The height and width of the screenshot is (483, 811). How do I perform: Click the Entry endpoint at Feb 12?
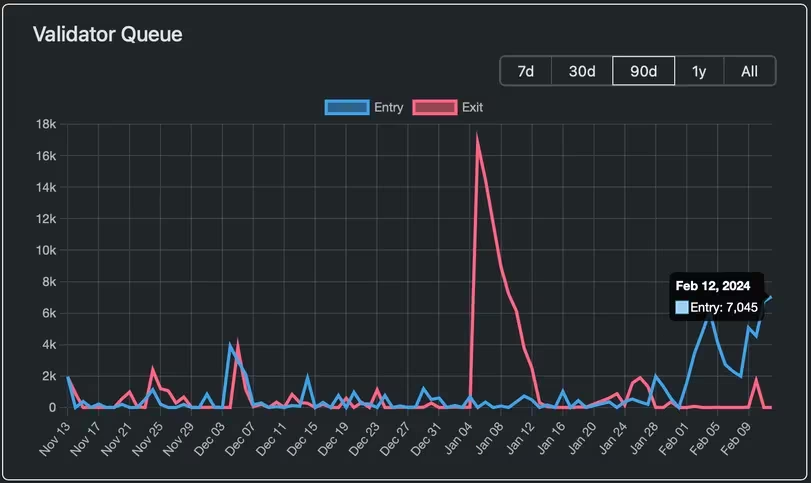[x=771, y=297]
